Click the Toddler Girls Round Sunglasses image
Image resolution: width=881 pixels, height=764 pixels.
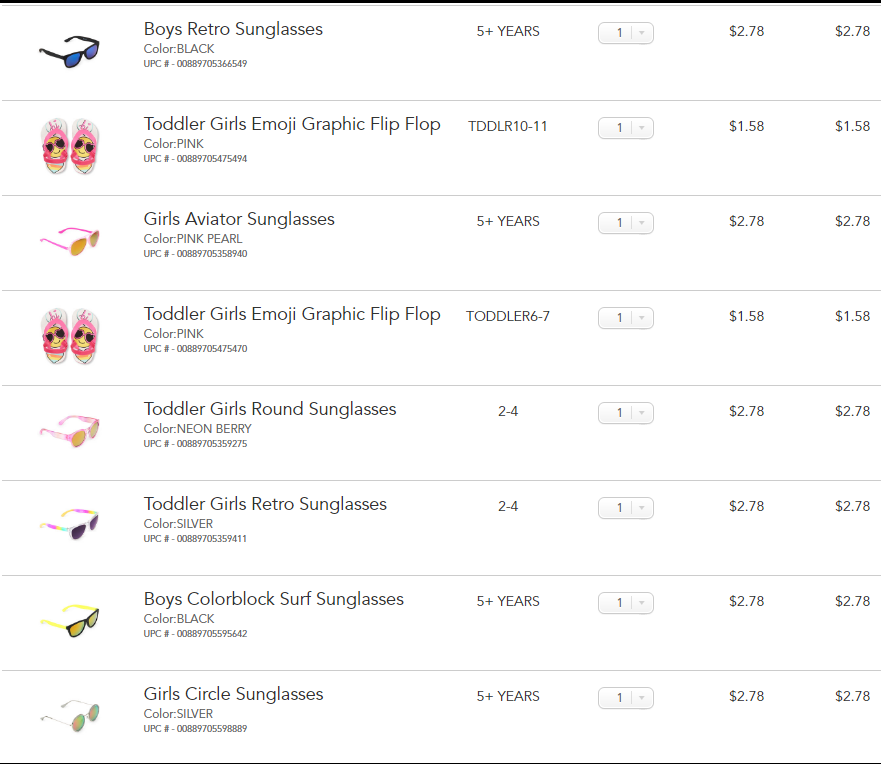(69, 429)
